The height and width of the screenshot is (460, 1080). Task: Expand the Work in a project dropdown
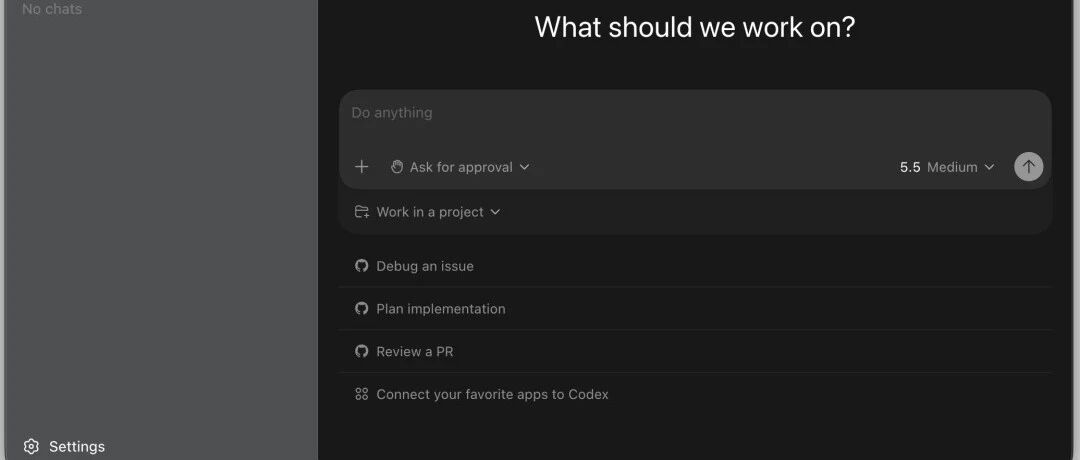(x=427, y=211)
